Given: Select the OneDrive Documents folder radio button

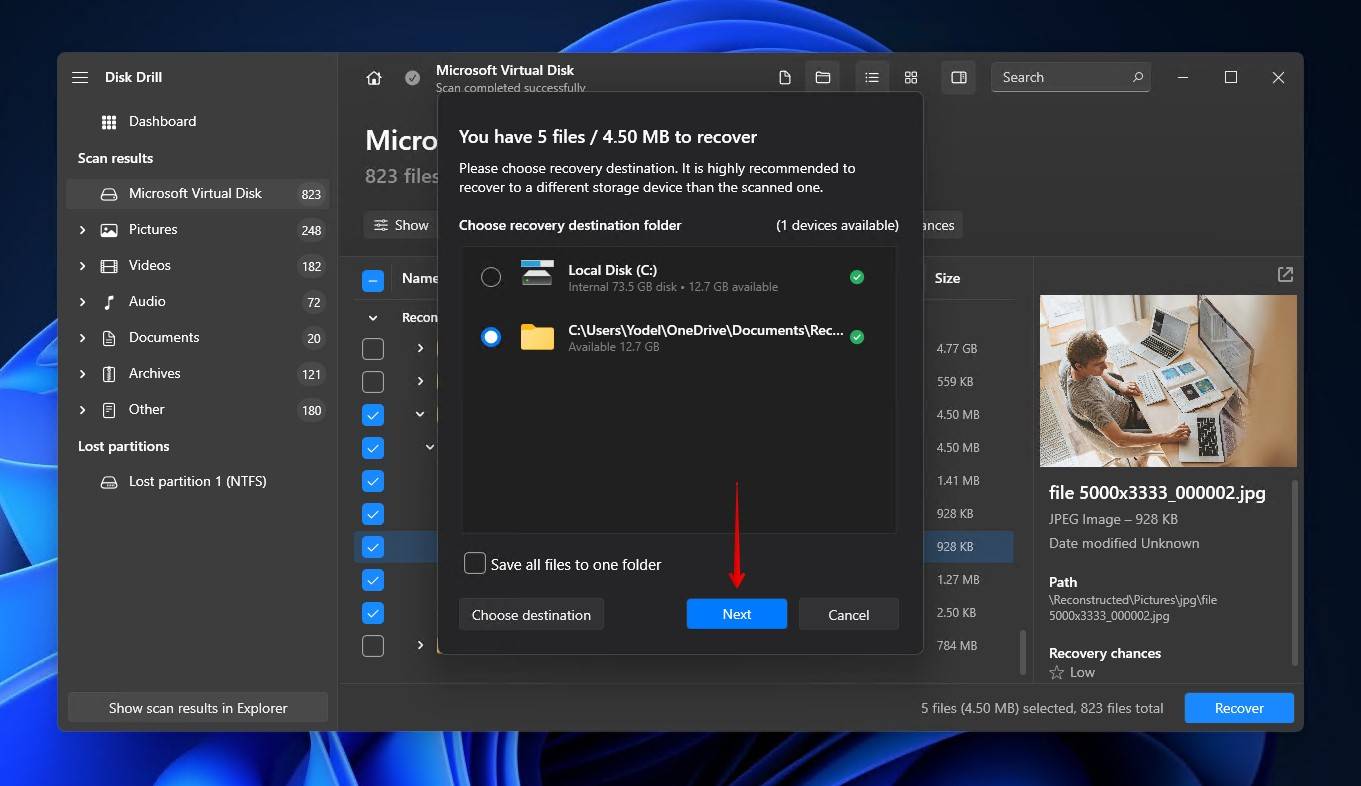Looking at the screenshot, I should point(491,337).
